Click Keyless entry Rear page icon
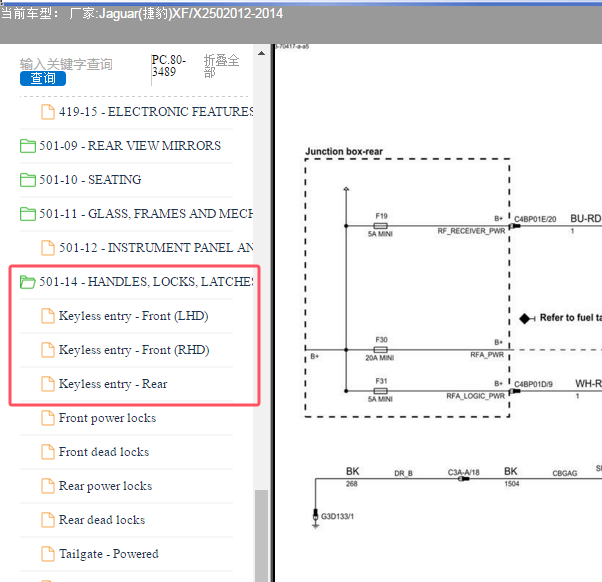 (x=48, y=384)
